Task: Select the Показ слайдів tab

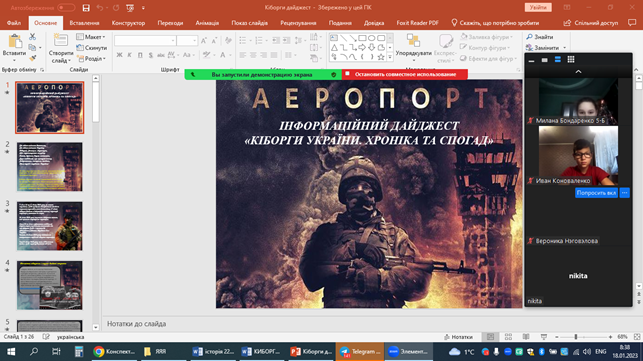Action: pyautogui.click(x=249, y=23)
